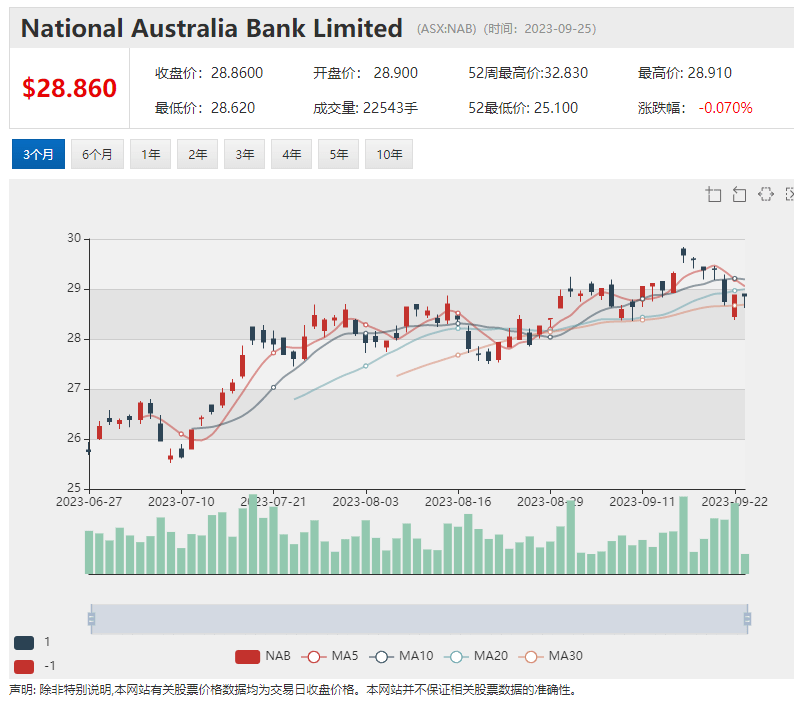This screenshot has width=809, height=716.
Task: Click 52周最高价:32.830 value
Action: tap(528, 73)
